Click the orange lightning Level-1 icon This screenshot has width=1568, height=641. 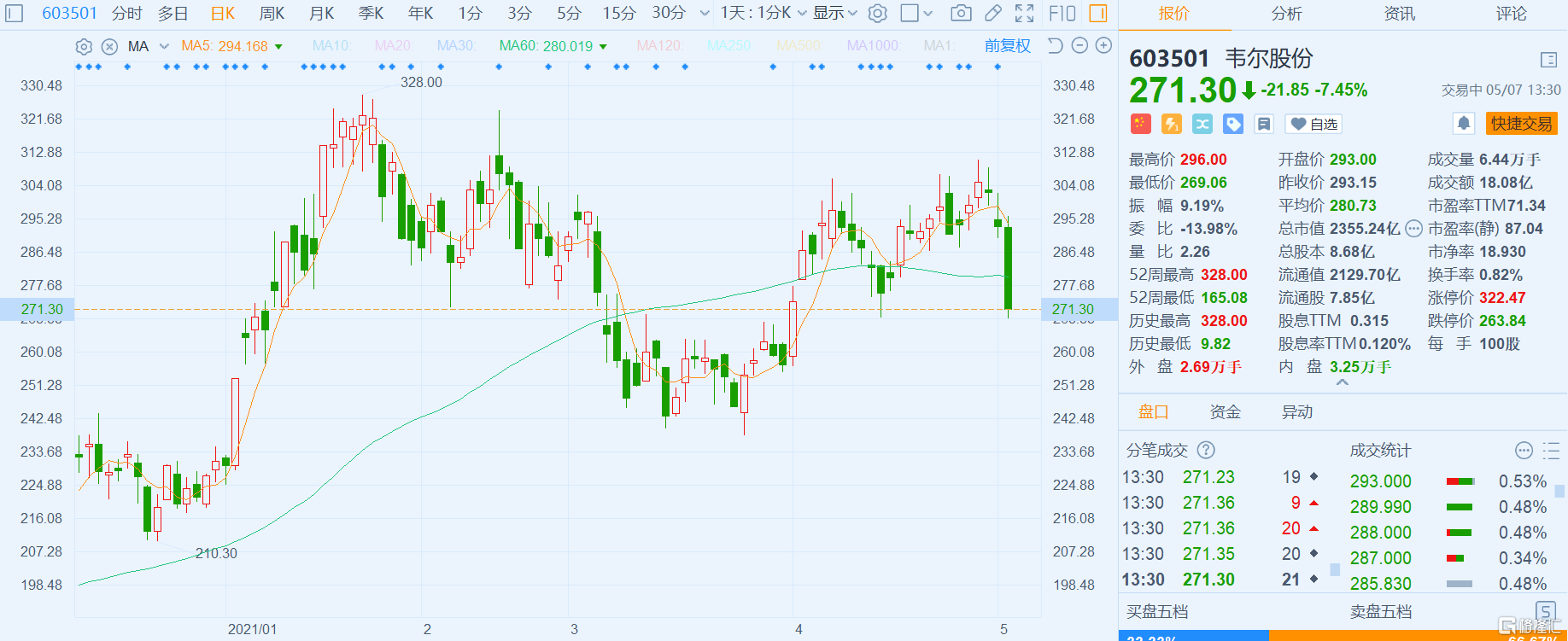[1171, 124]
